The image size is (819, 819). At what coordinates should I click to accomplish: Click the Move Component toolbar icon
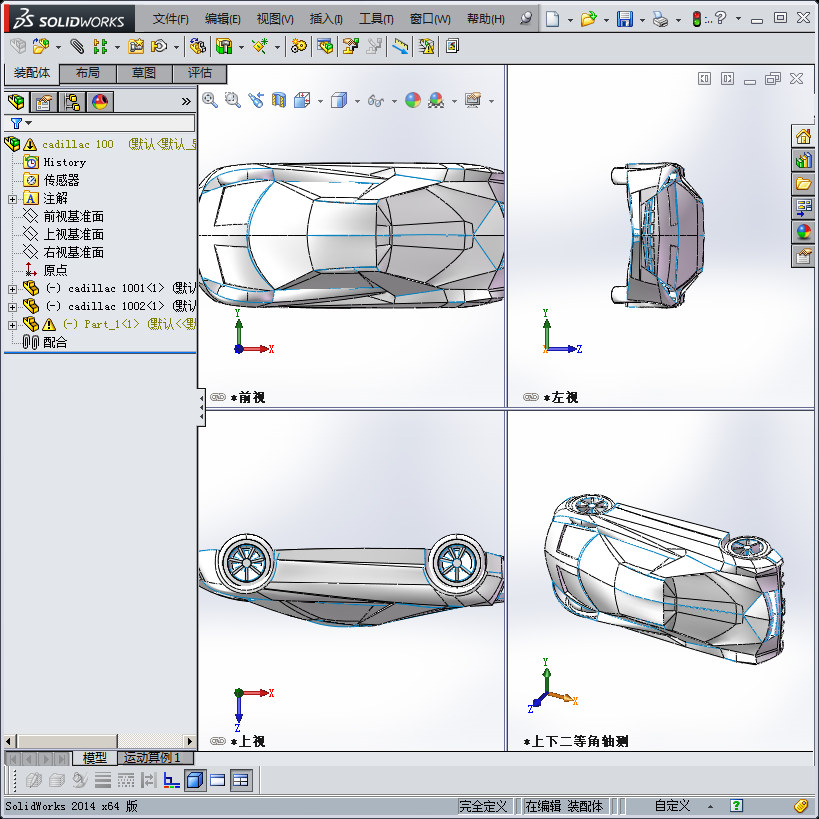(159, 46)
